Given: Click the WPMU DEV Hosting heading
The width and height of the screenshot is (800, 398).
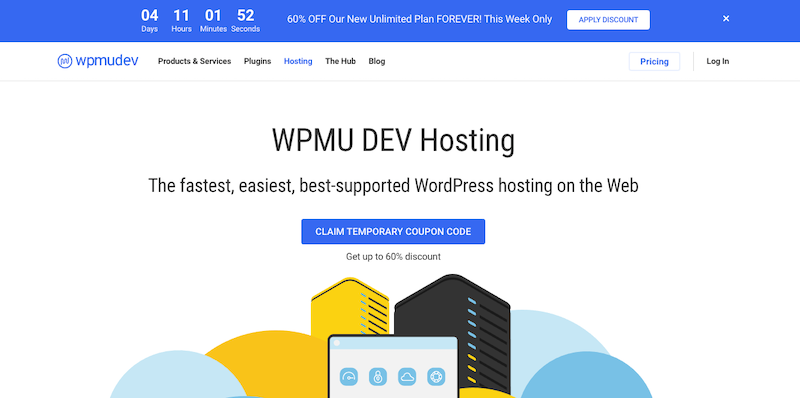Looking at the screenshot, I should 393,140.
